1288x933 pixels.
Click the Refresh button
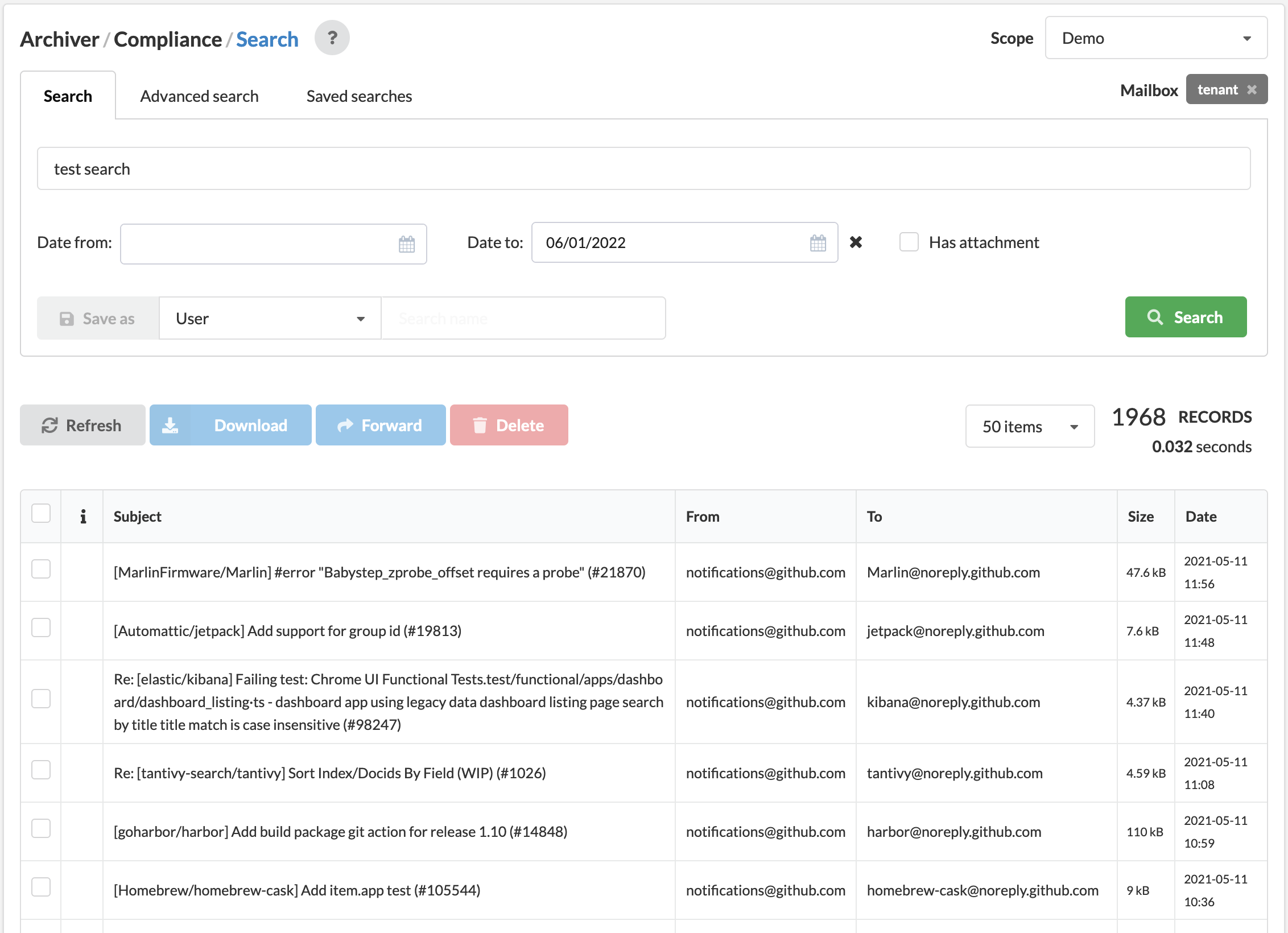tap(82, 426)
